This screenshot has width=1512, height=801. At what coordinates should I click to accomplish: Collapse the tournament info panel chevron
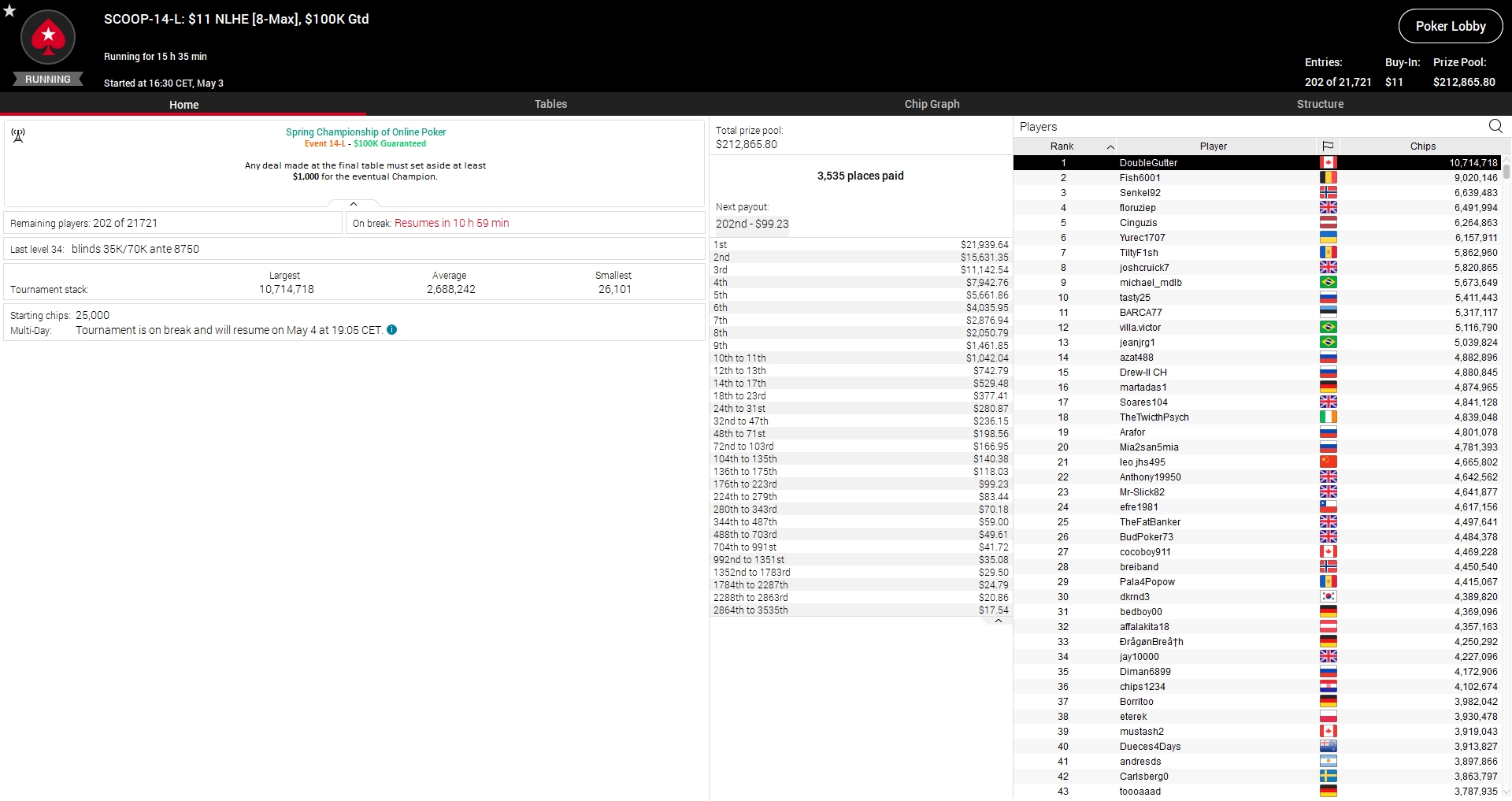[354, 204]
